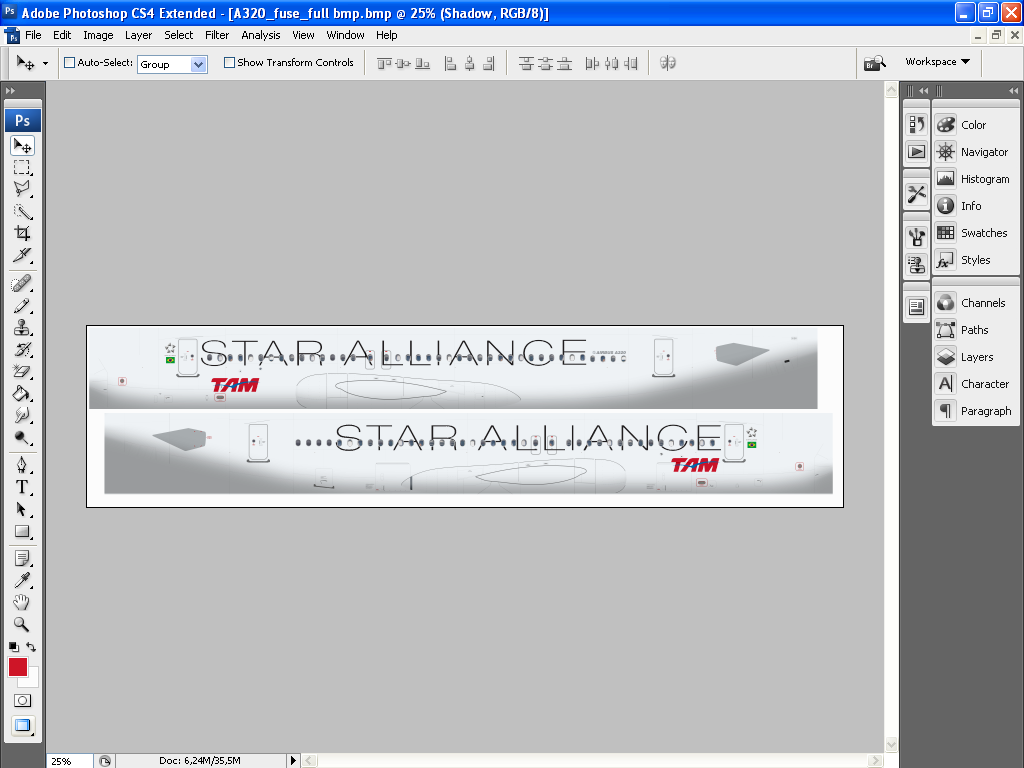Viewport: 1024px width, 768px height.
Task: Select the Rectangular Marquee tool
Action: (x=22, y=167)
